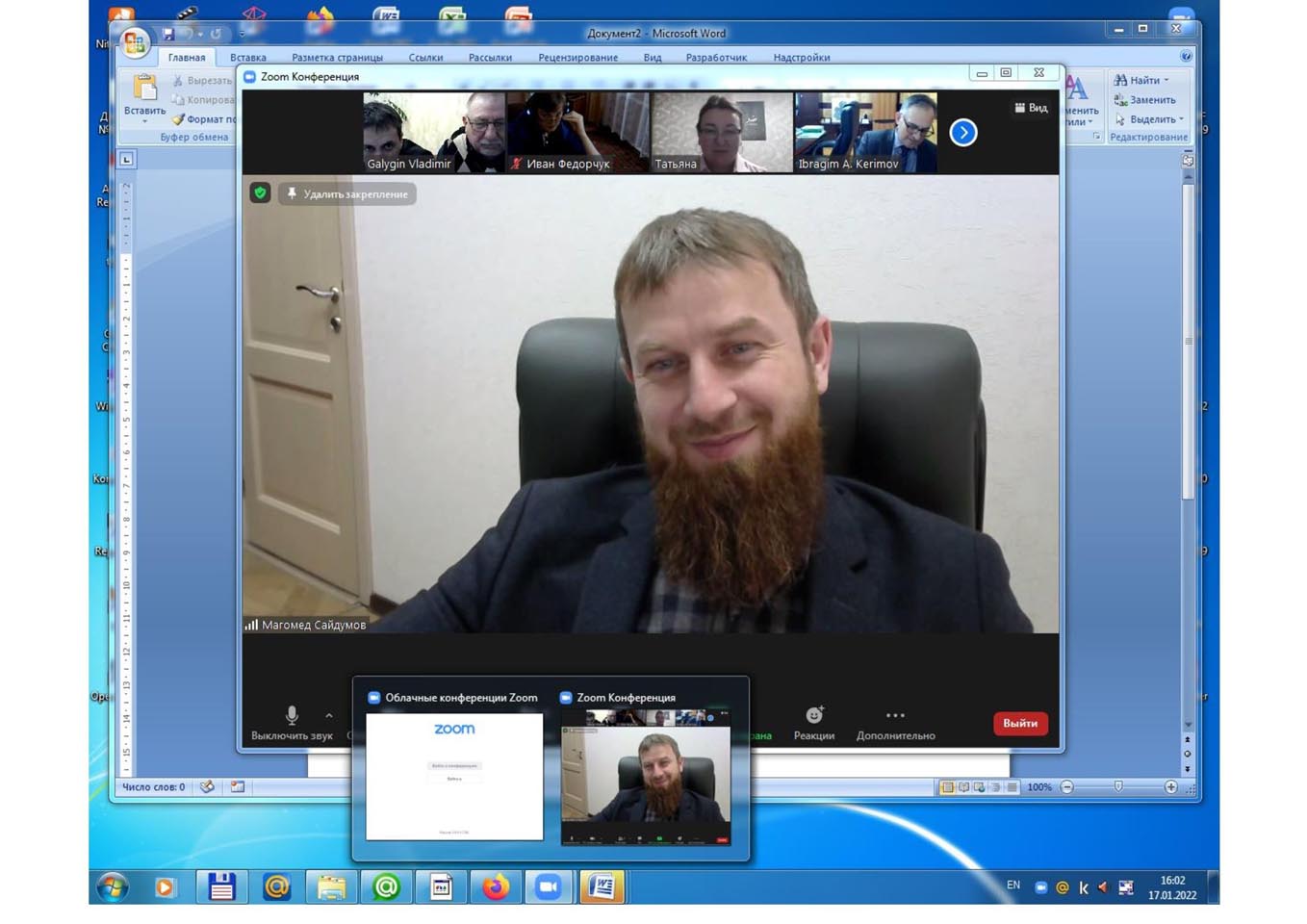The width and height of the screenshot is (1307, 924).
Task: Expand the arrow beneath the Вставить button
Action: click(144, 121)
